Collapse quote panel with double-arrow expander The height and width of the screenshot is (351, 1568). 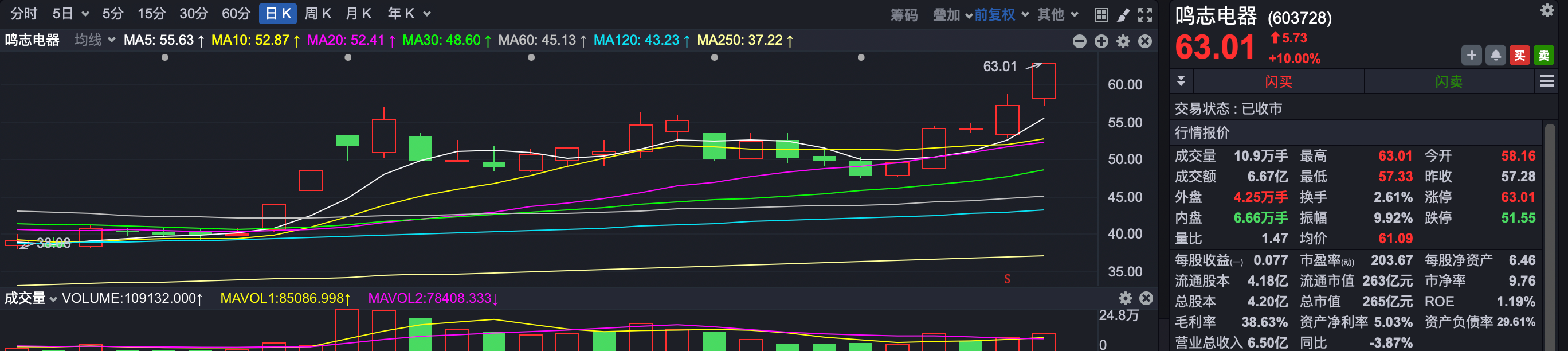point(1181,80)
